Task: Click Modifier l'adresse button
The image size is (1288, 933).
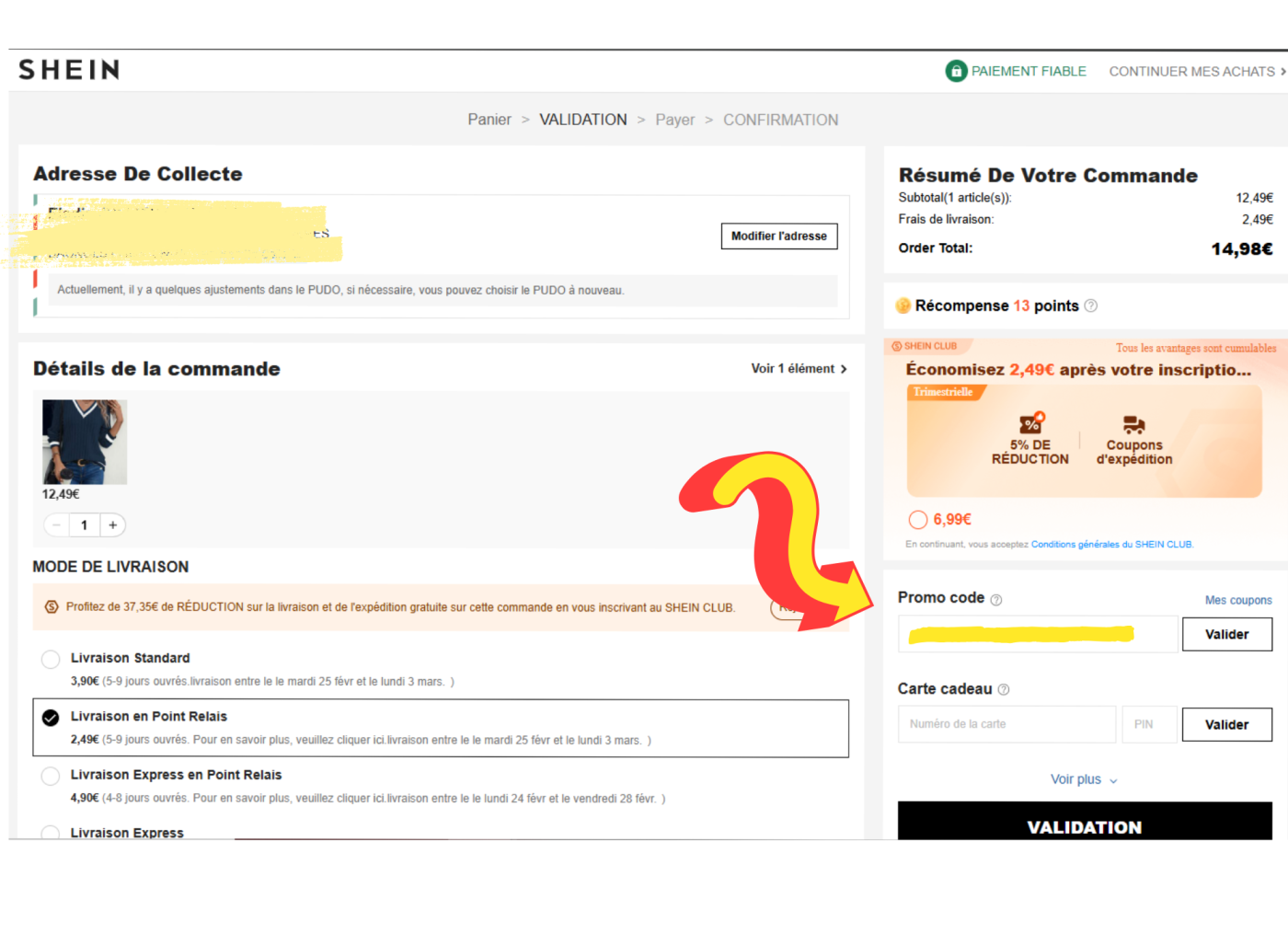Action: (779, 236)
